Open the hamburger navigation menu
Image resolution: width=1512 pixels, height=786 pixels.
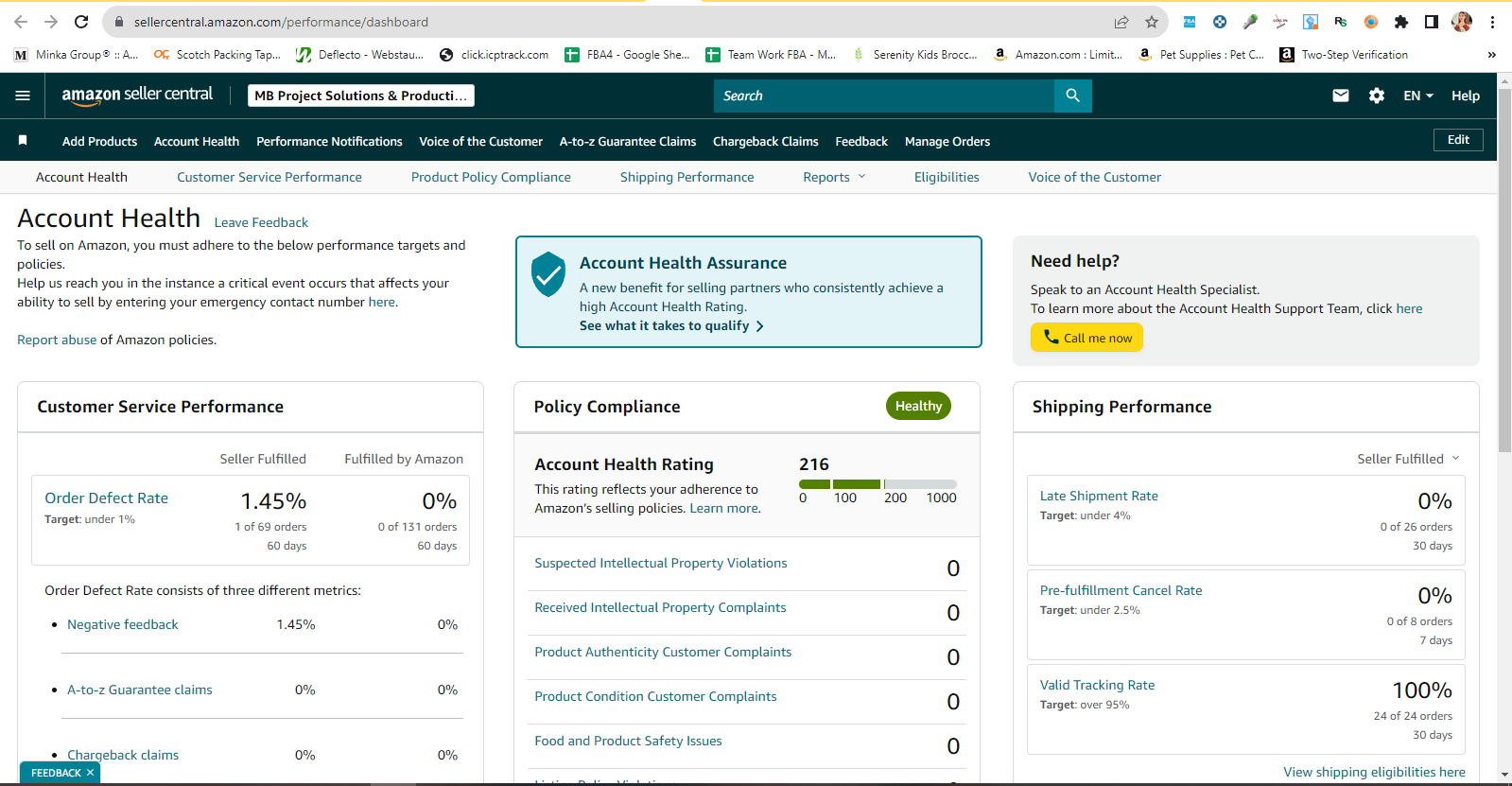(x=23, y=96)
